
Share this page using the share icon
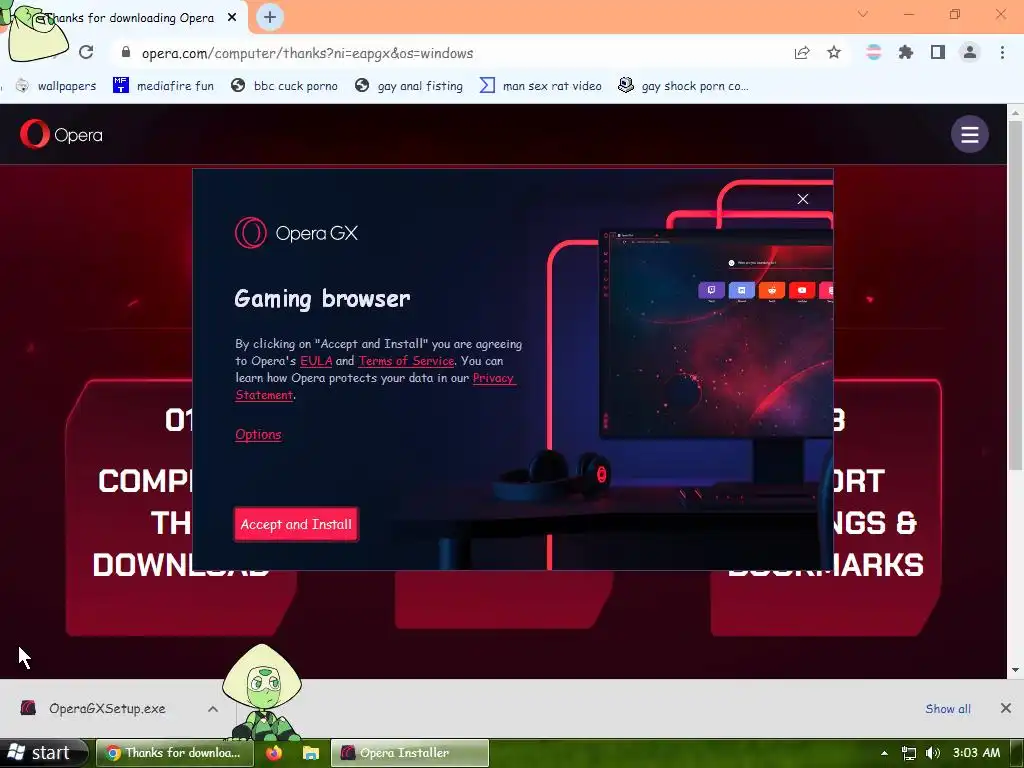coord(802,53)
